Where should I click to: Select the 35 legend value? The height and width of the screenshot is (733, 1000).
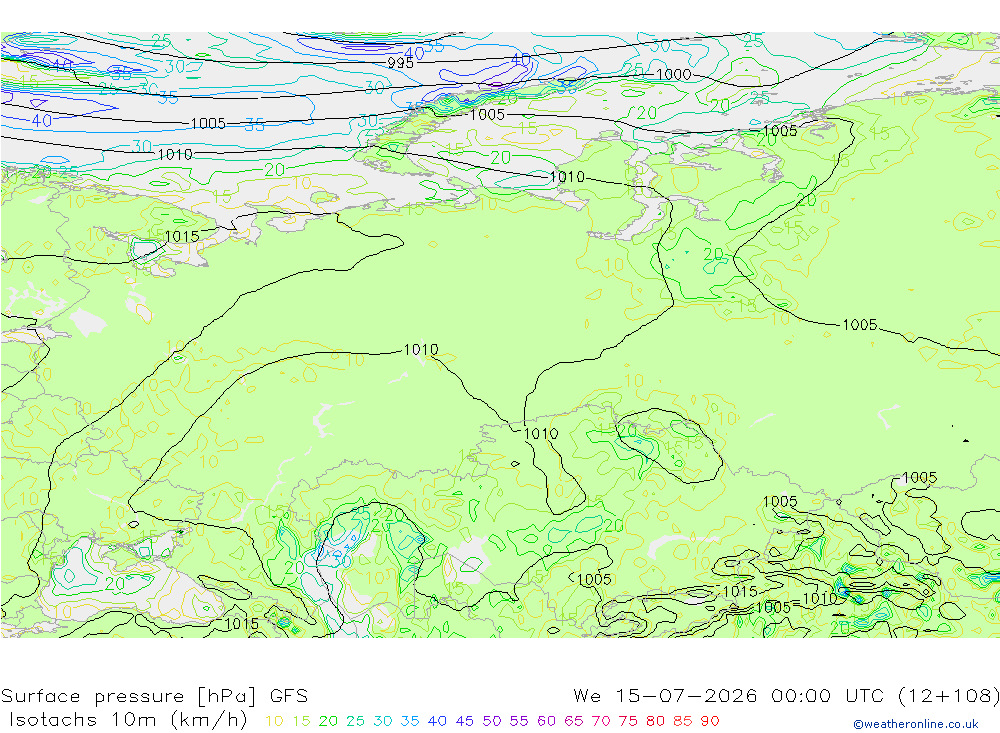[410, 721]
